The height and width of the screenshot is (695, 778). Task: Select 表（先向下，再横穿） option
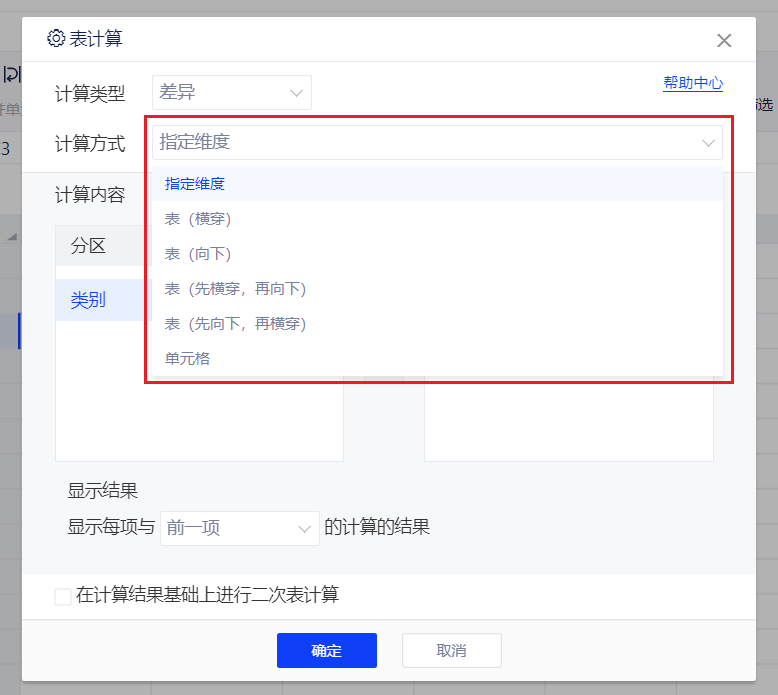coord(235,324)
